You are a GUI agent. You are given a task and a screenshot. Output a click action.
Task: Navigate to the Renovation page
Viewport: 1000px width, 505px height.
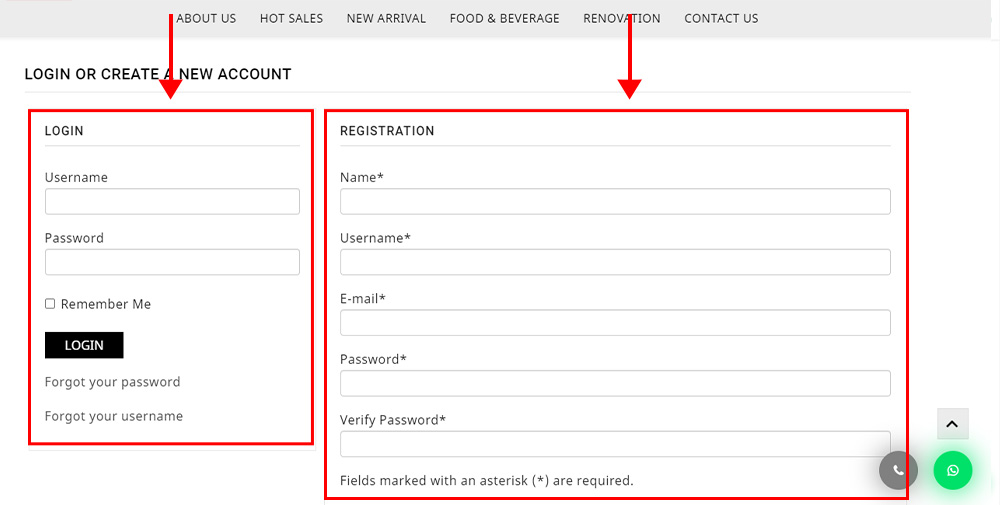(622, 18)
